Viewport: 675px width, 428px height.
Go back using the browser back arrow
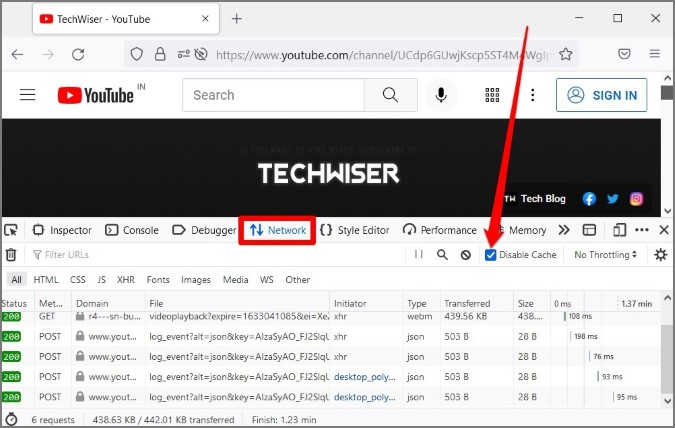[x=18, y=54]
